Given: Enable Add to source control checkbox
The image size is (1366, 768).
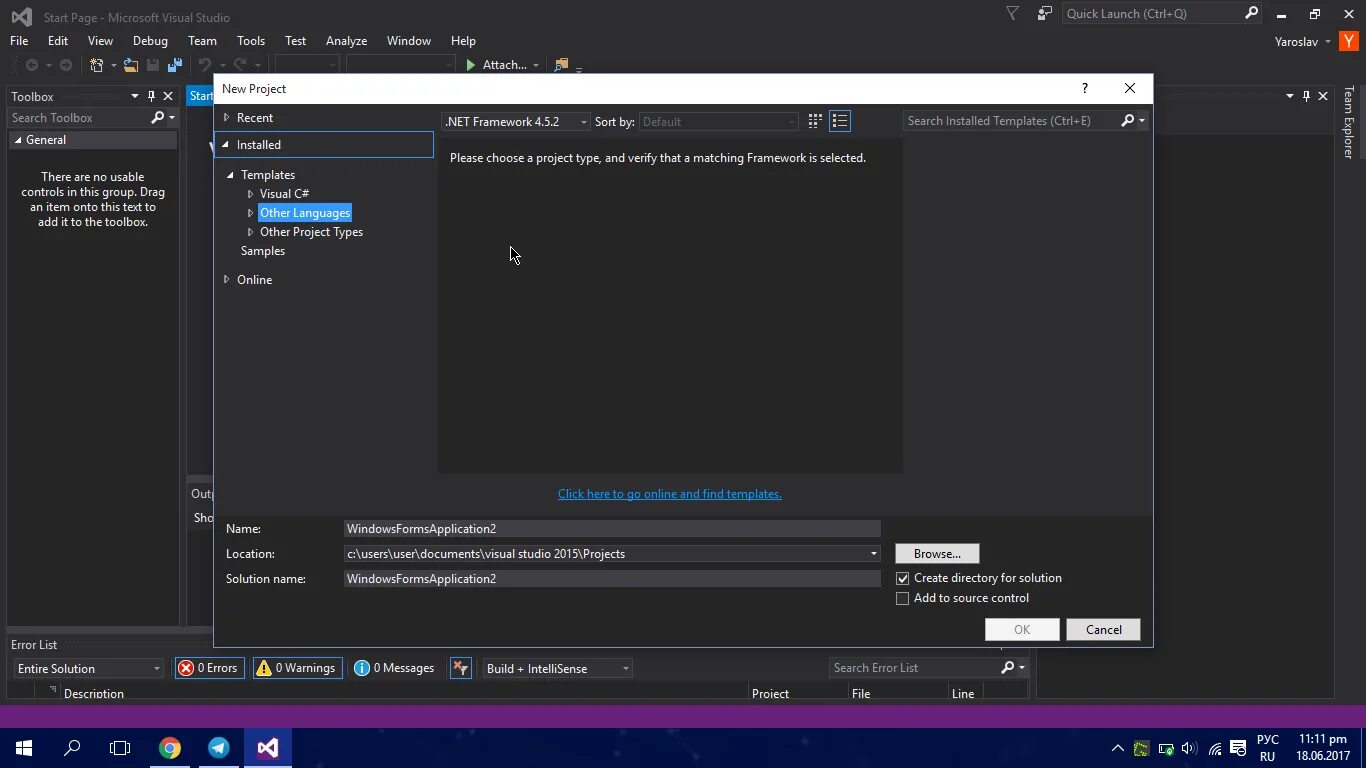Looking at the screenshot, I should click(903, 598).
